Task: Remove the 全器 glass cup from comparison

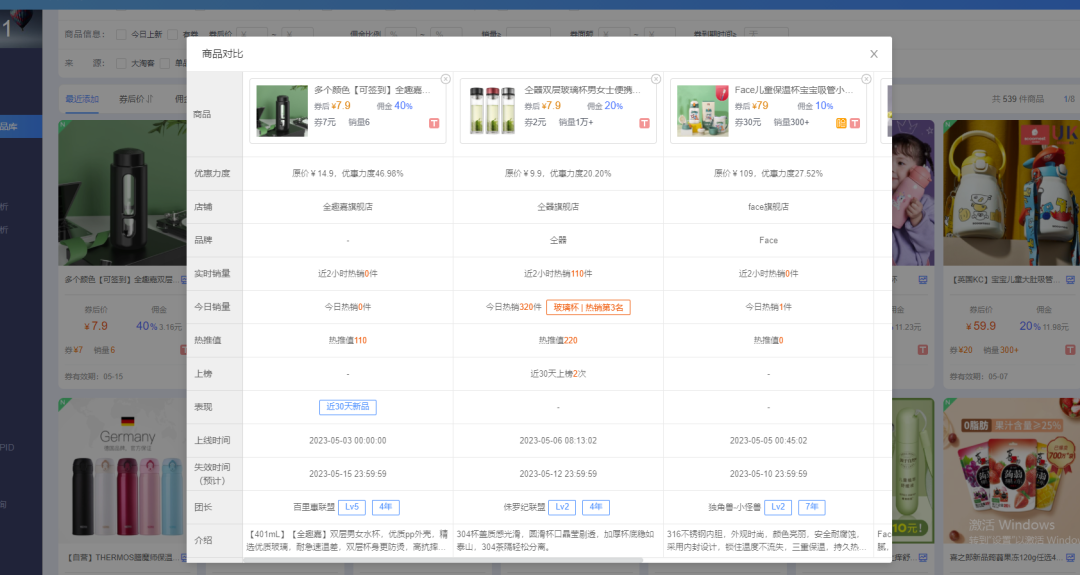Action: (x=656, y=79)
